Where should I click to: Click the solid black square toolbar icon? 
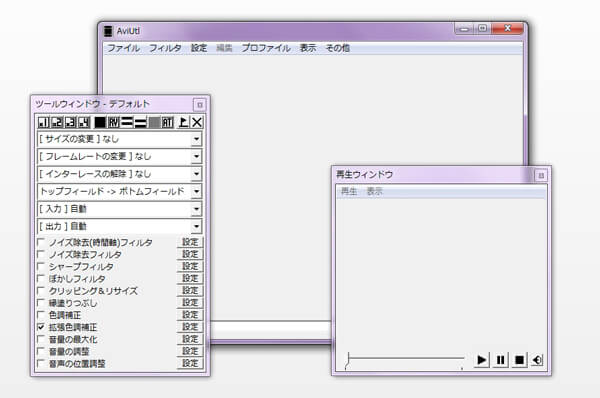coord(100,122)
